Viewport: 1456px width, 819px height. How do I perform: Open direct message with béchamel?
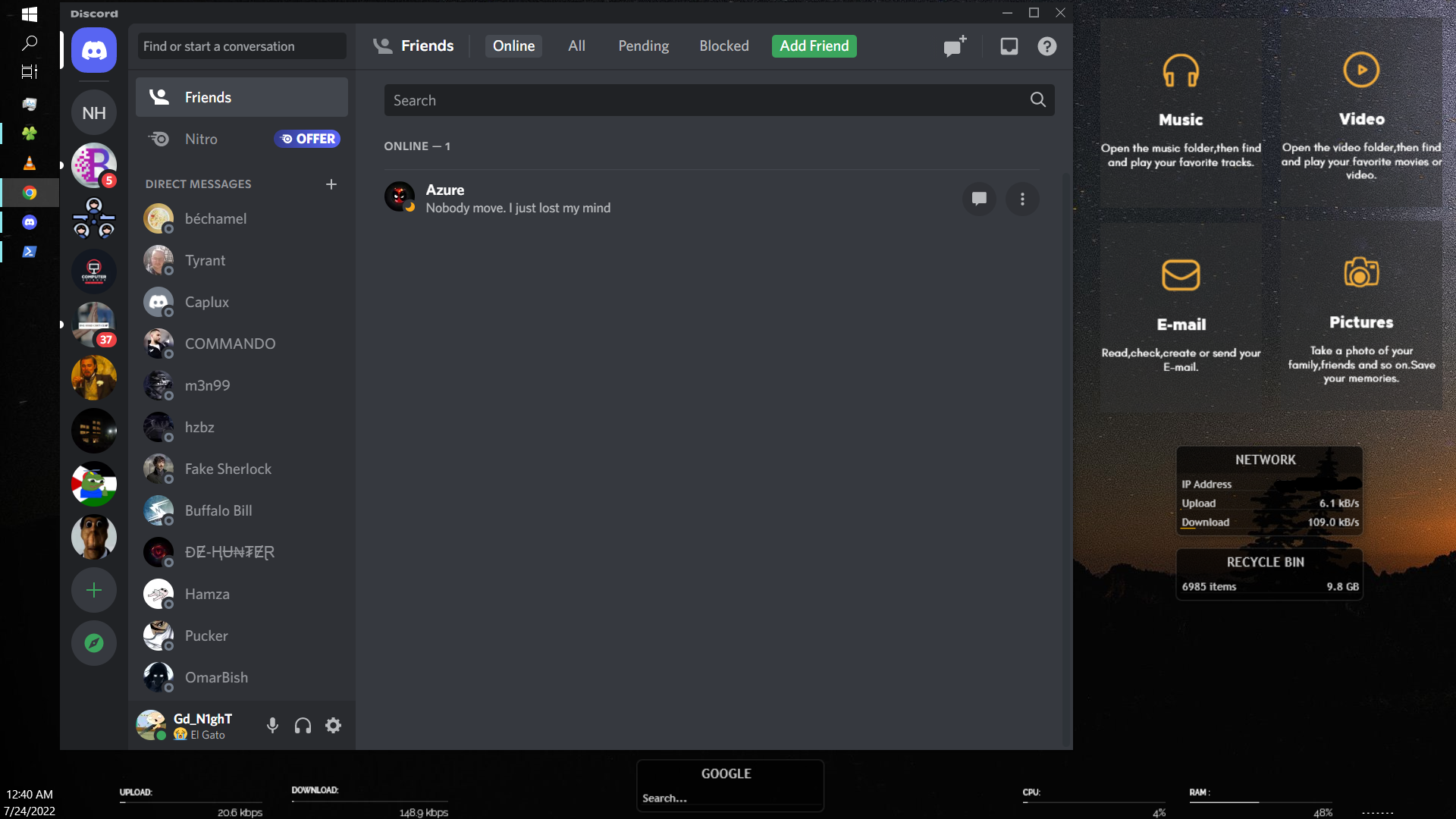215,218
